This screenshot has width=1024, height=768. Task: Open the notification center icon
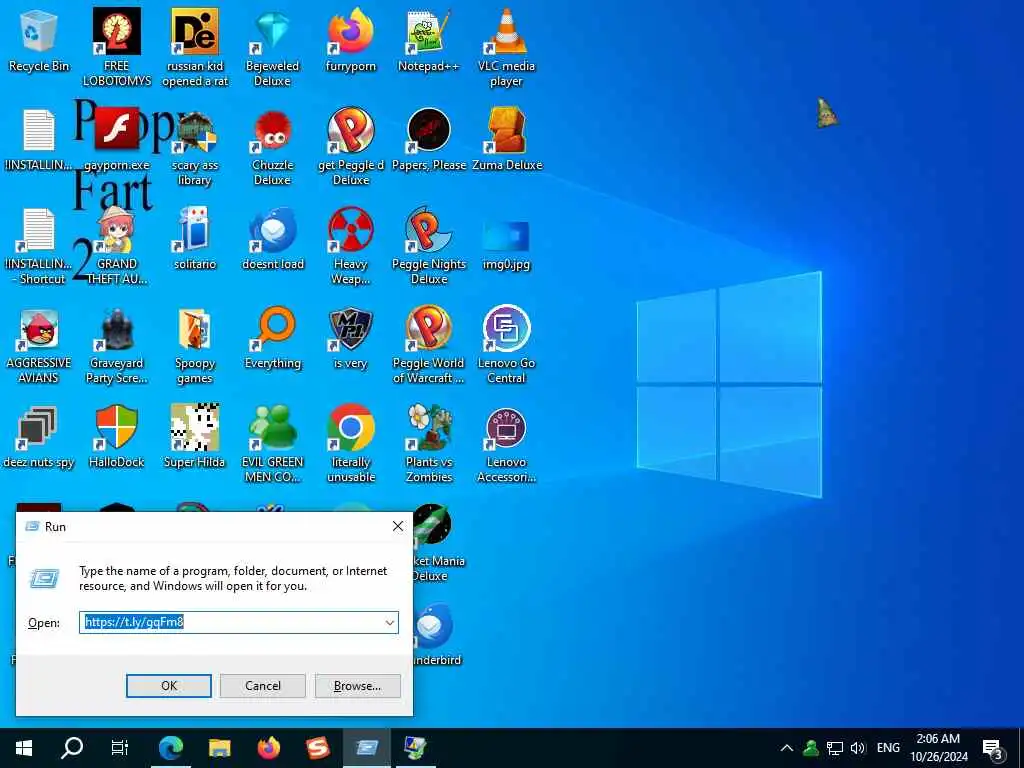(992, 748)
